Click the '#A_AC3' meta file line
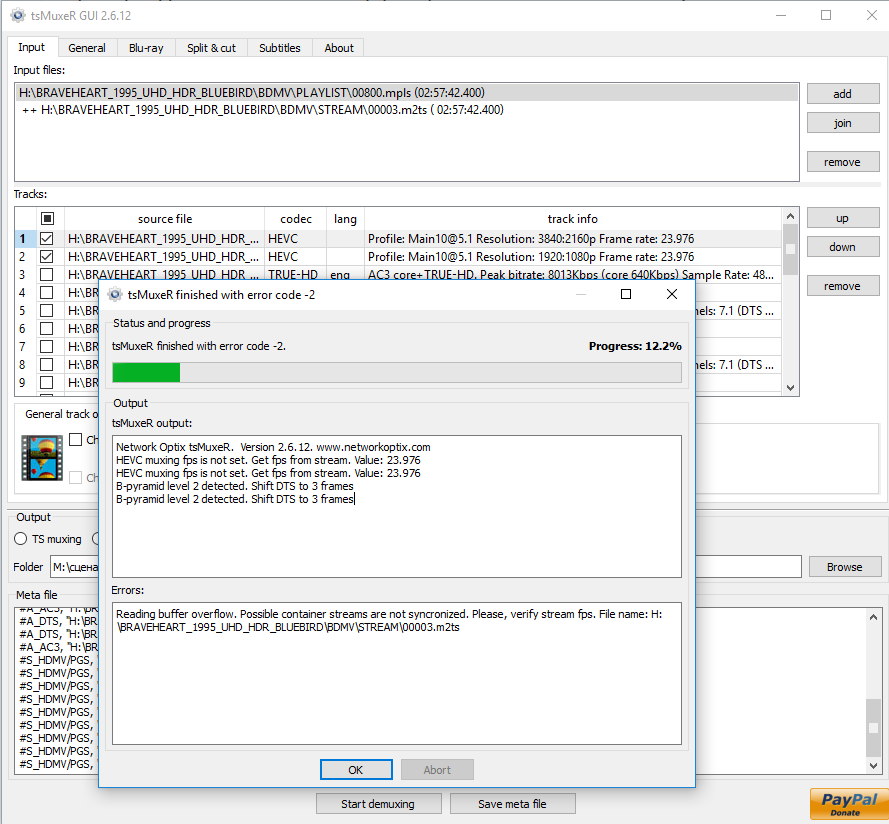 coord(58,647)
